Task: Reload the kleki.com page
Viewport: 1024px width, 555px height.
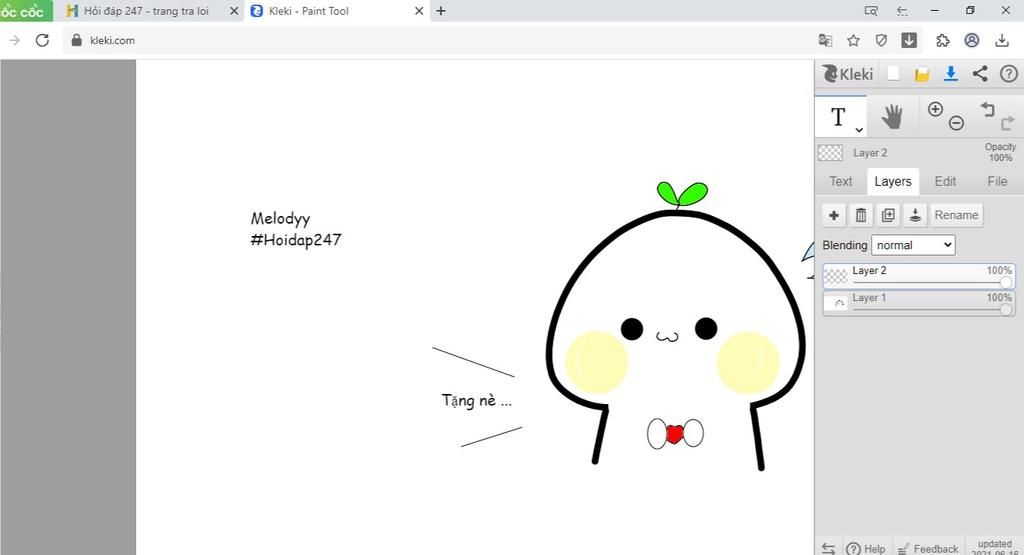Action: point(42,40)
